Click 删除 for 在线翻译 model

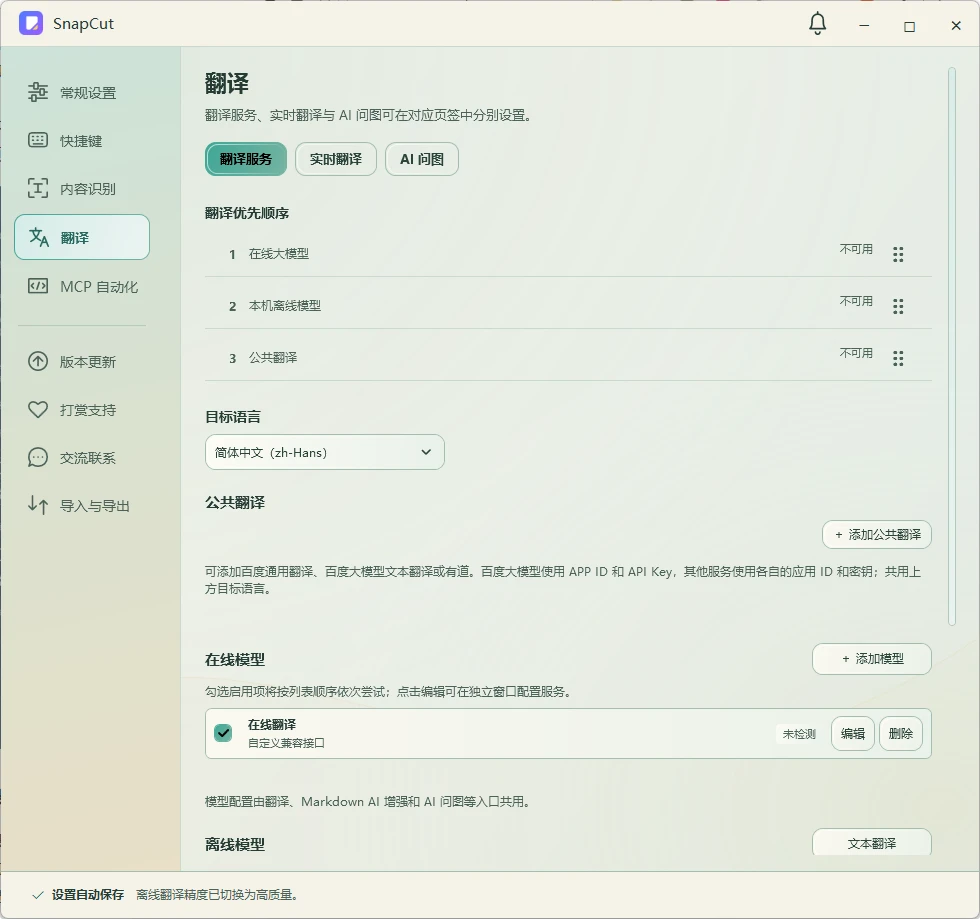(x=901, y=733)
